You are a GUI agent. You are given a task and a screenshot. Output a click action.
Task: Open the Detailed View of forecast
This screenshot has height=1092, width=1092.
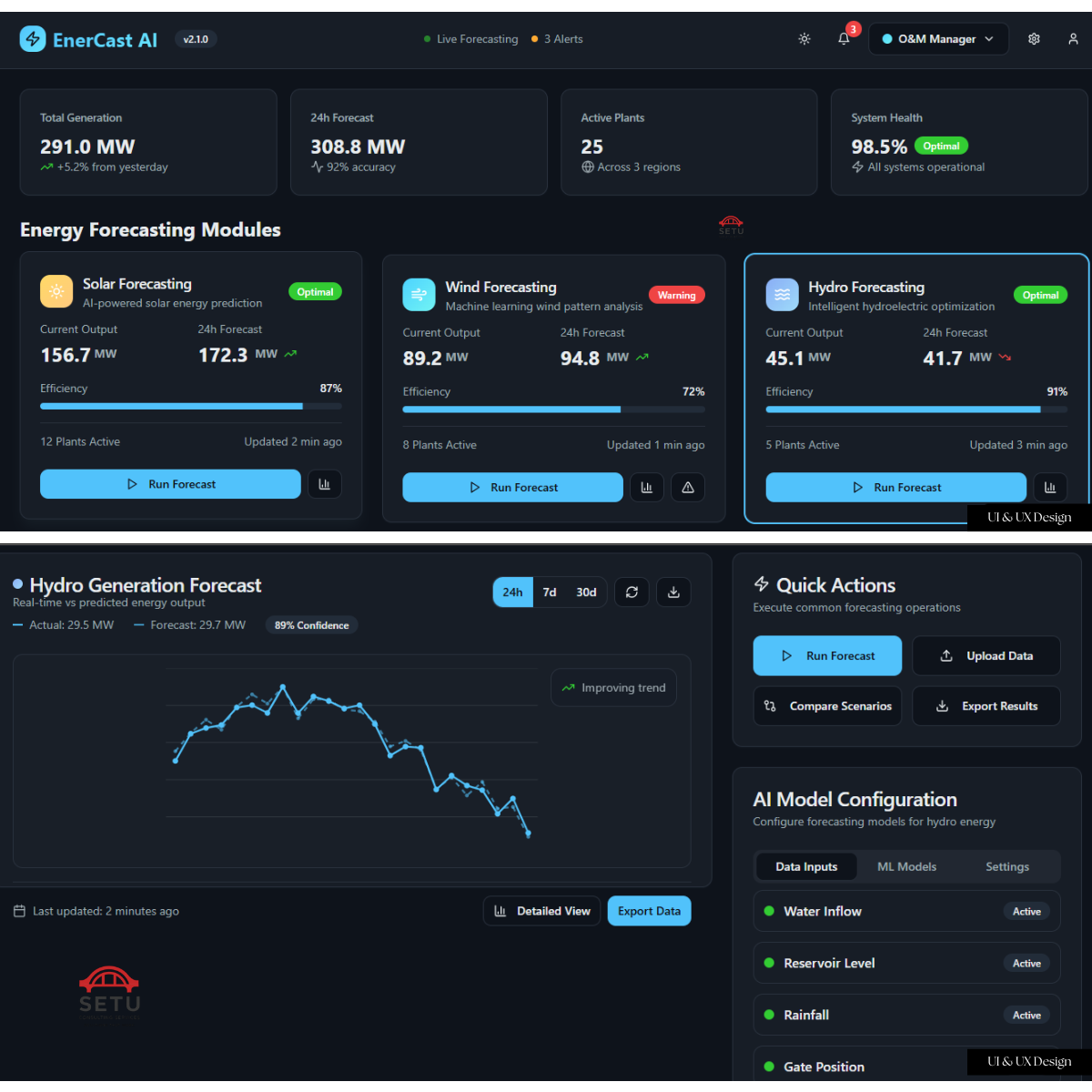pos(541,911)
